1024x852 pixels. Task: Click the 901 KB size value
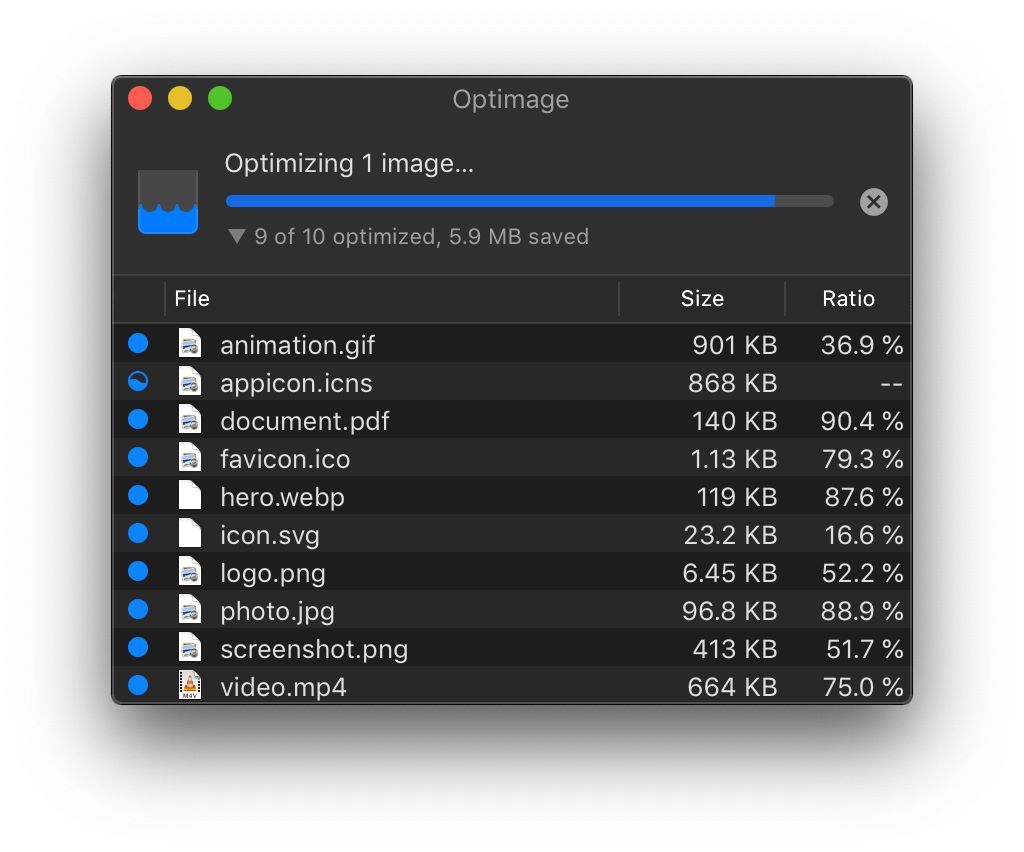coord(735,345)
